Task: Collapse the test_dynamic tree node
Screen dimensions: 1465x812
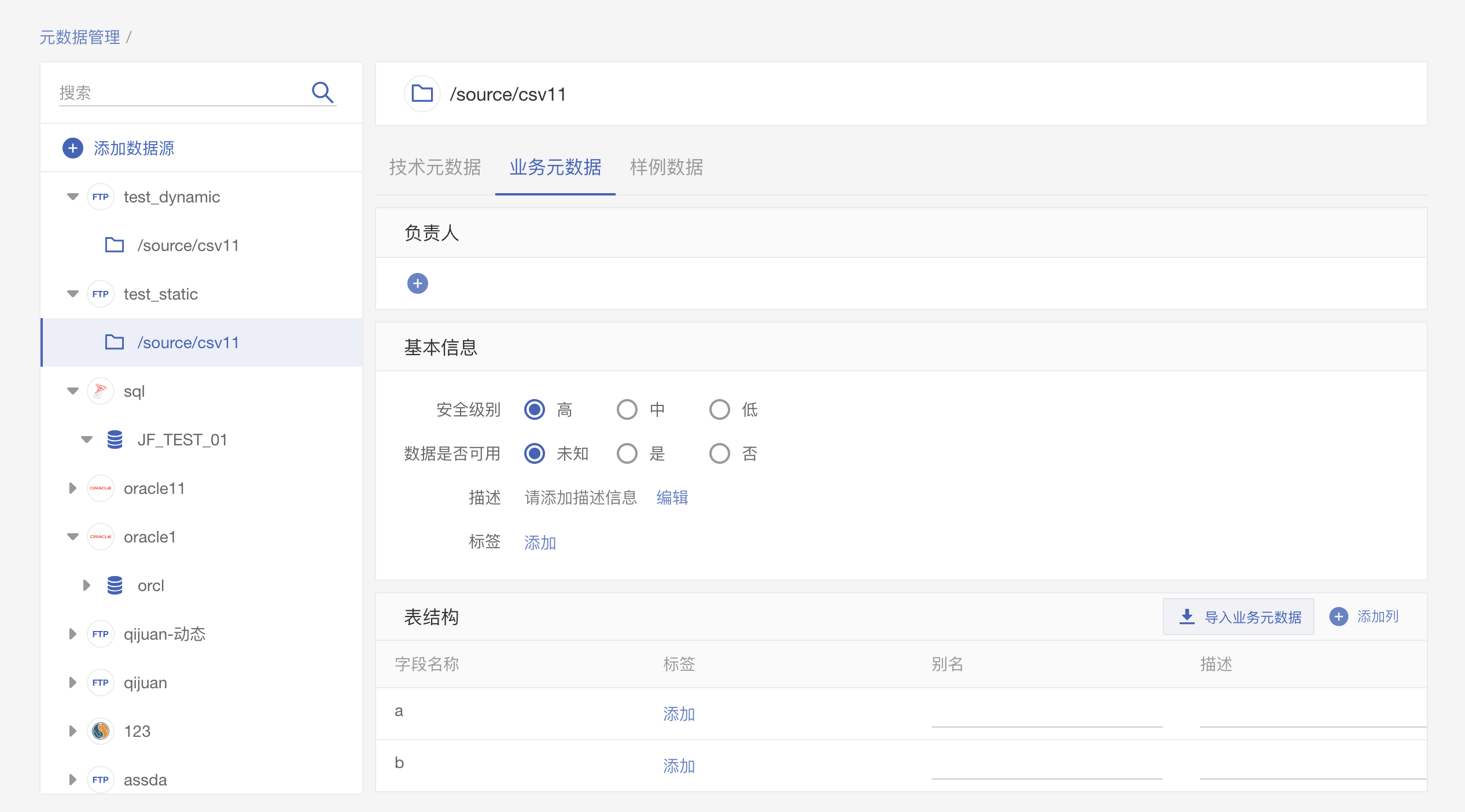Action: pos(73,197)
